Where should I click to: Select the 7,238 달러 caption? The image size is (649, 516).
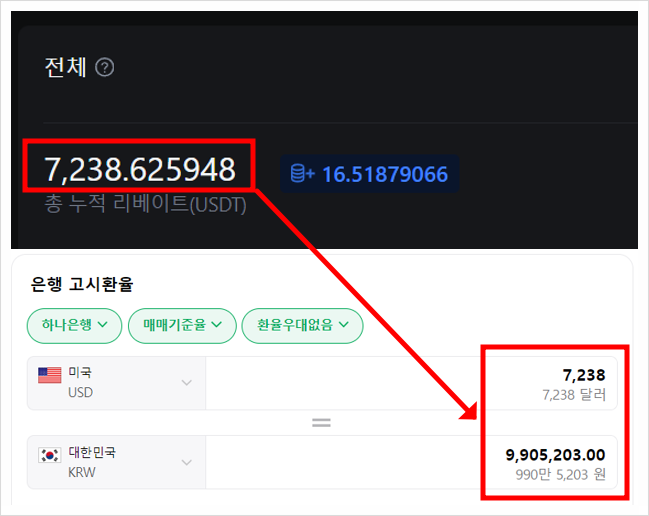(x=574, y=395)
